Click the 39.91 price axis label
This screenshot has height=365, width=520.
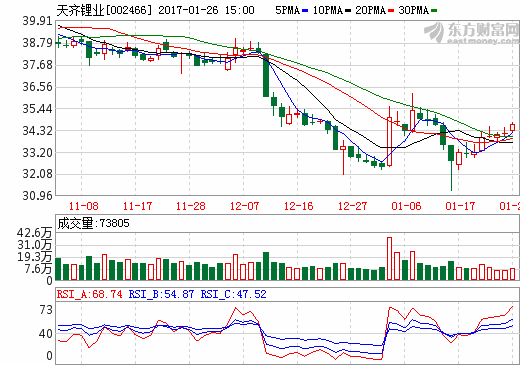click(37, 21)
